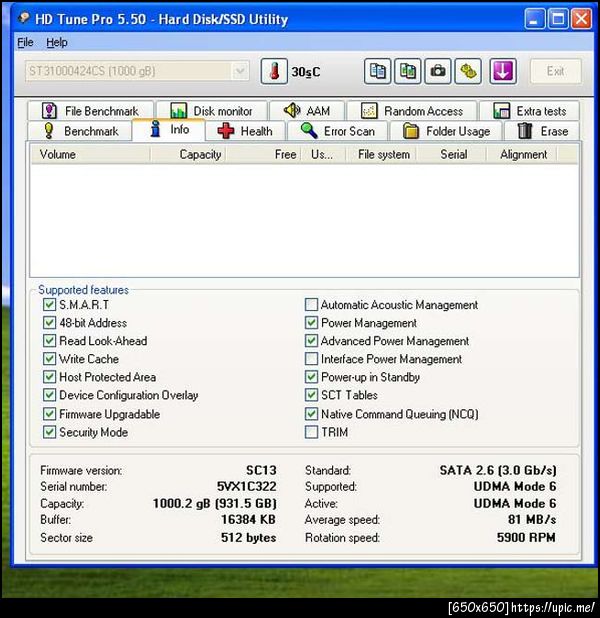Switch to the AAM tab
The height and width of the screenshot is (618, 600).
[x=307, y=111]
